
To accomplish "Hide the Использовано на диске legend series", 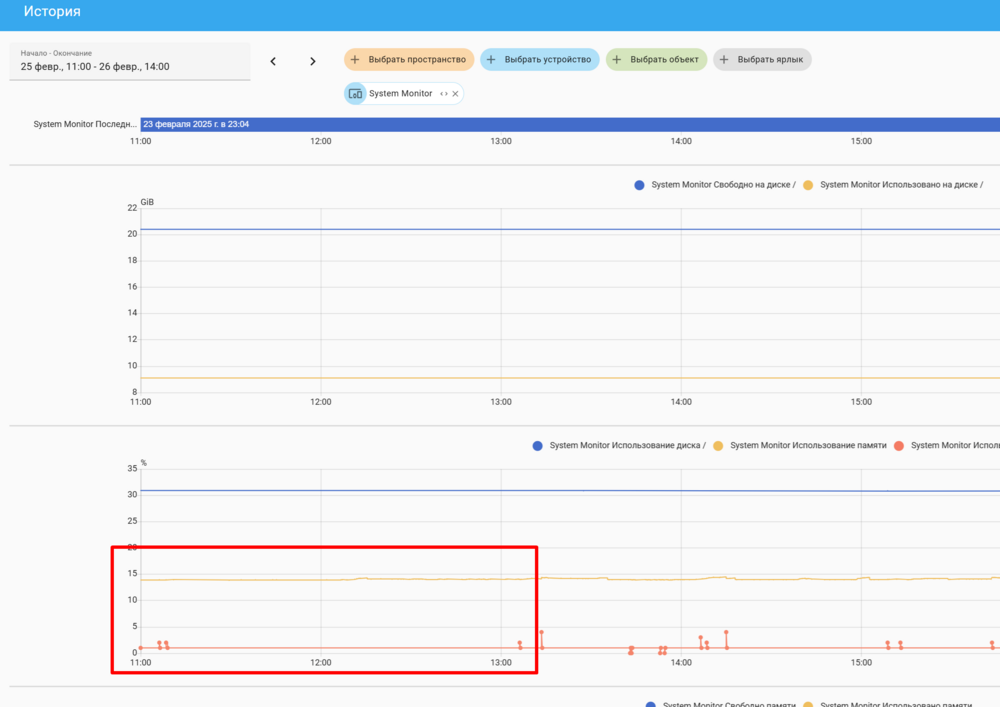I will click(900, 185).
